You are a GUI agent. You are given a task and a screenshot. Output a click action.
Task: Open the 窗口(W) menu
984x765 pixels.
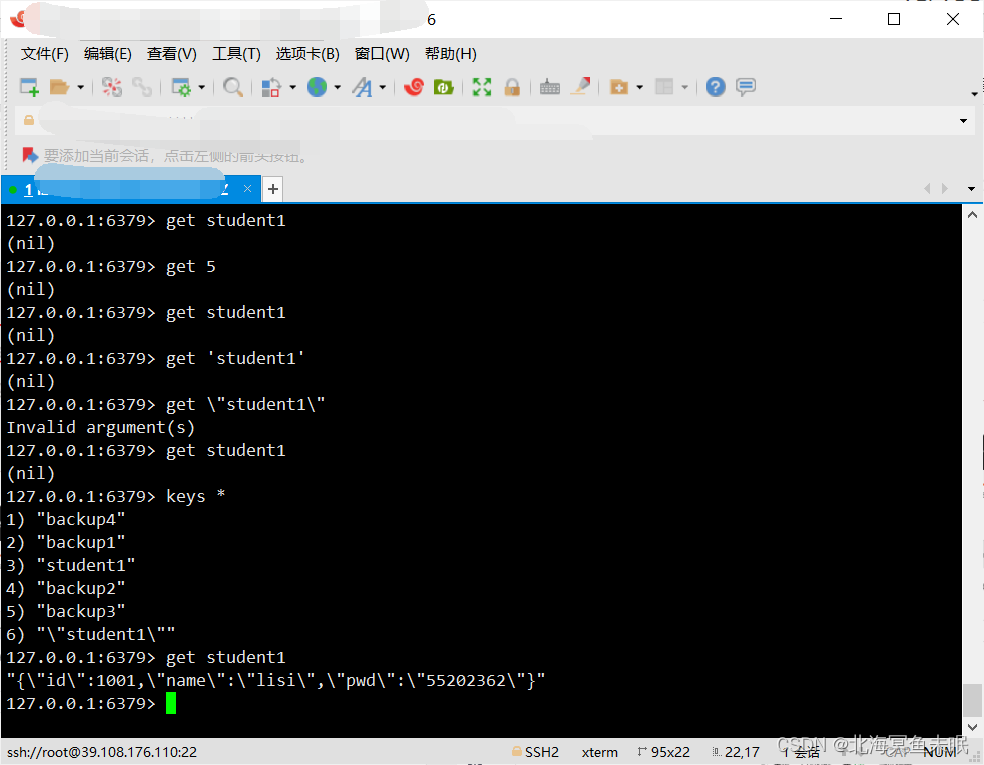coord(382,54)
